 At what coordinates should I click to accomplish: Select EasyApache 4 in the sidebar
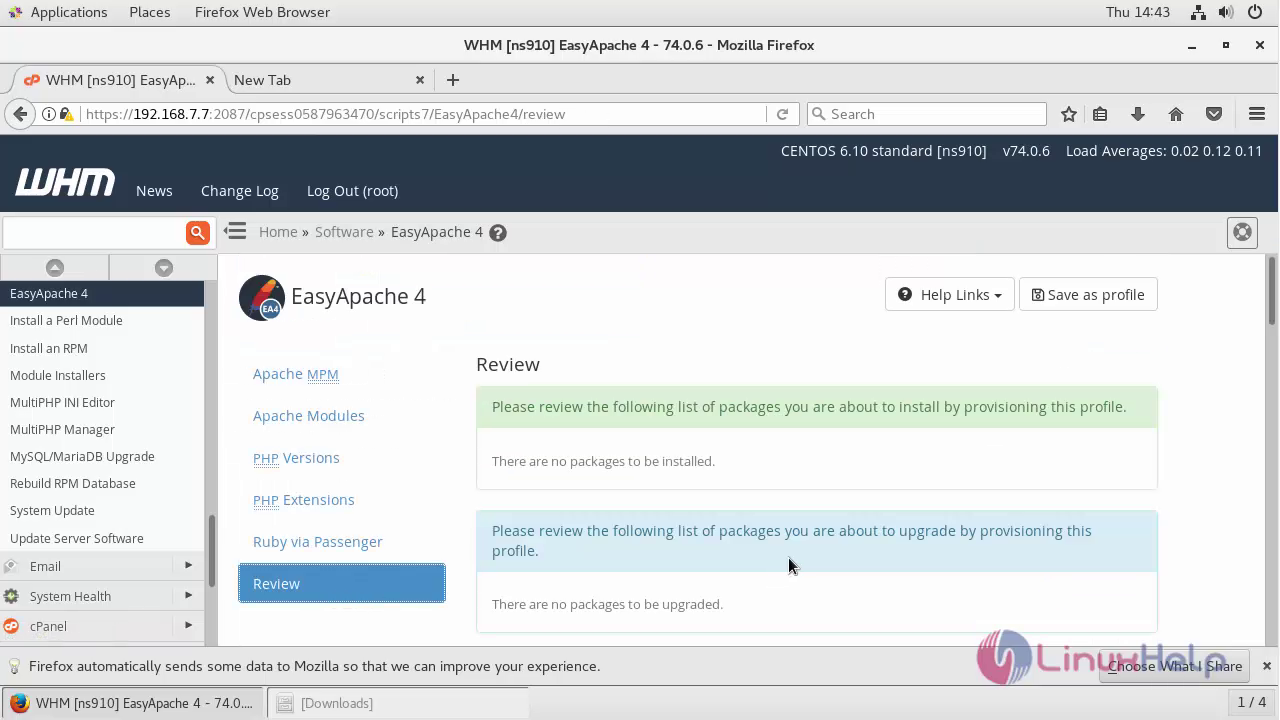coord(101,293)
